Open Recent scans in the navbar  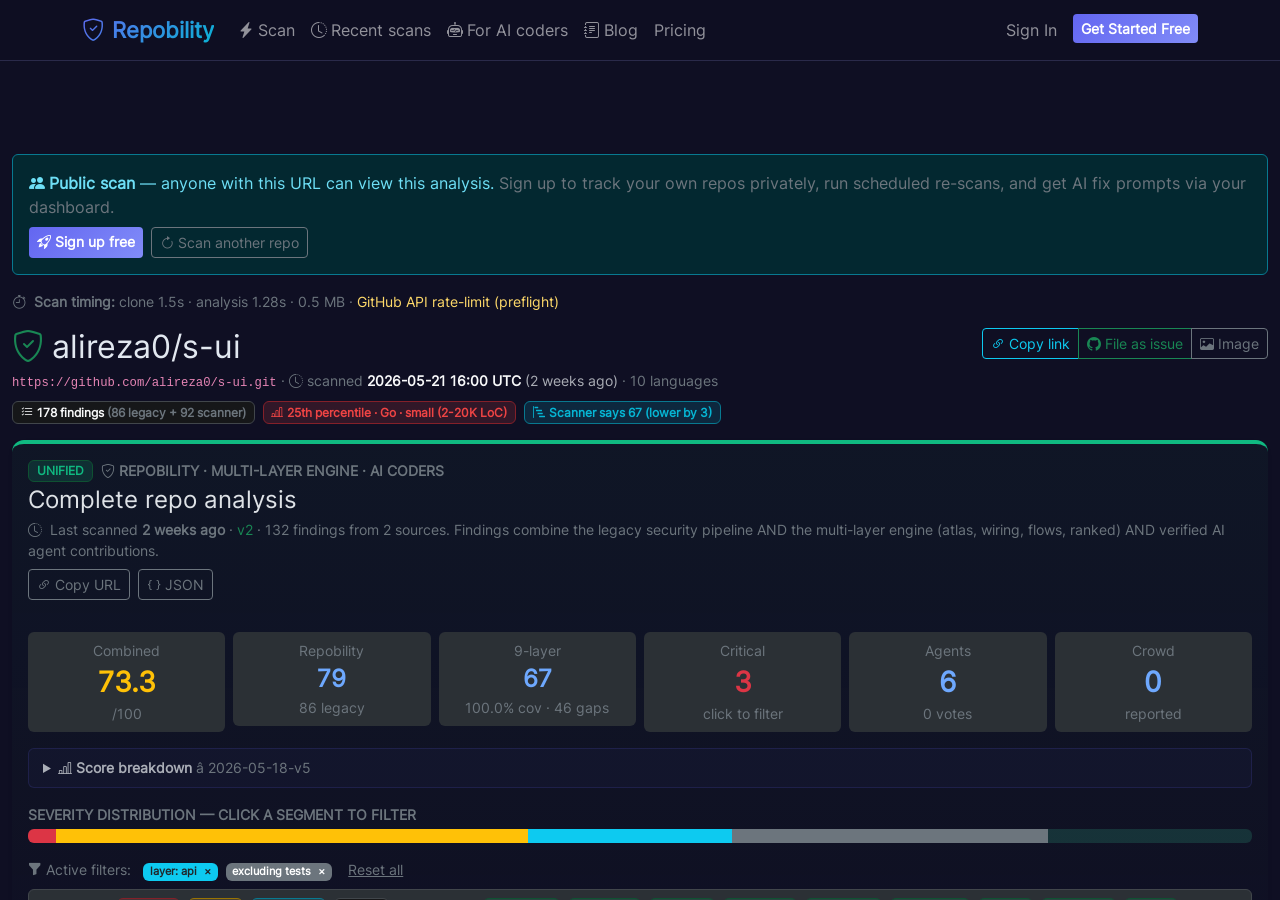point(371,30)
